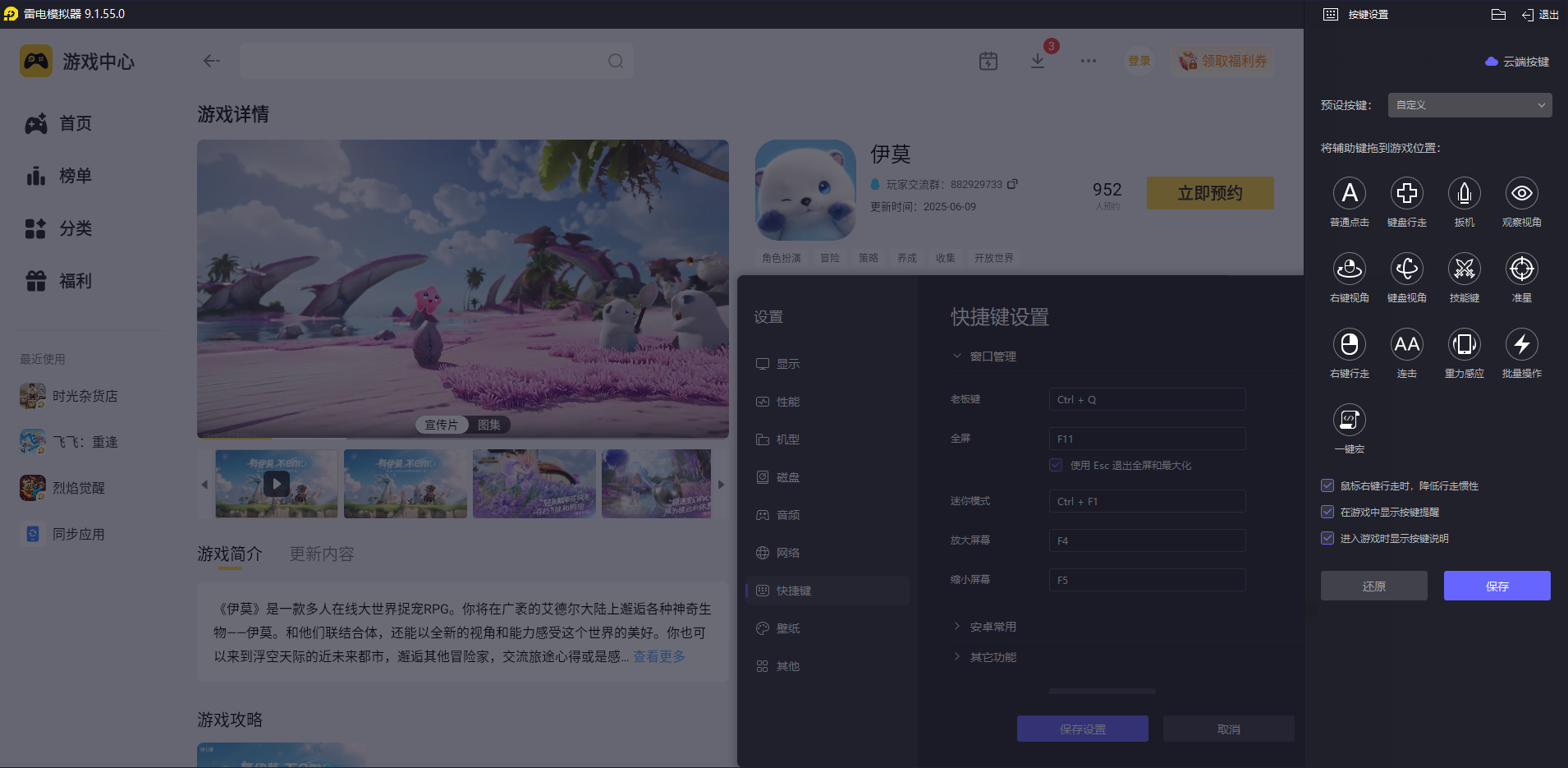The width and height of the screenshot is (1568, 768).
Task: Select the 普通点击 (normal tap) key mapping icon
Action: [1350, 193]
